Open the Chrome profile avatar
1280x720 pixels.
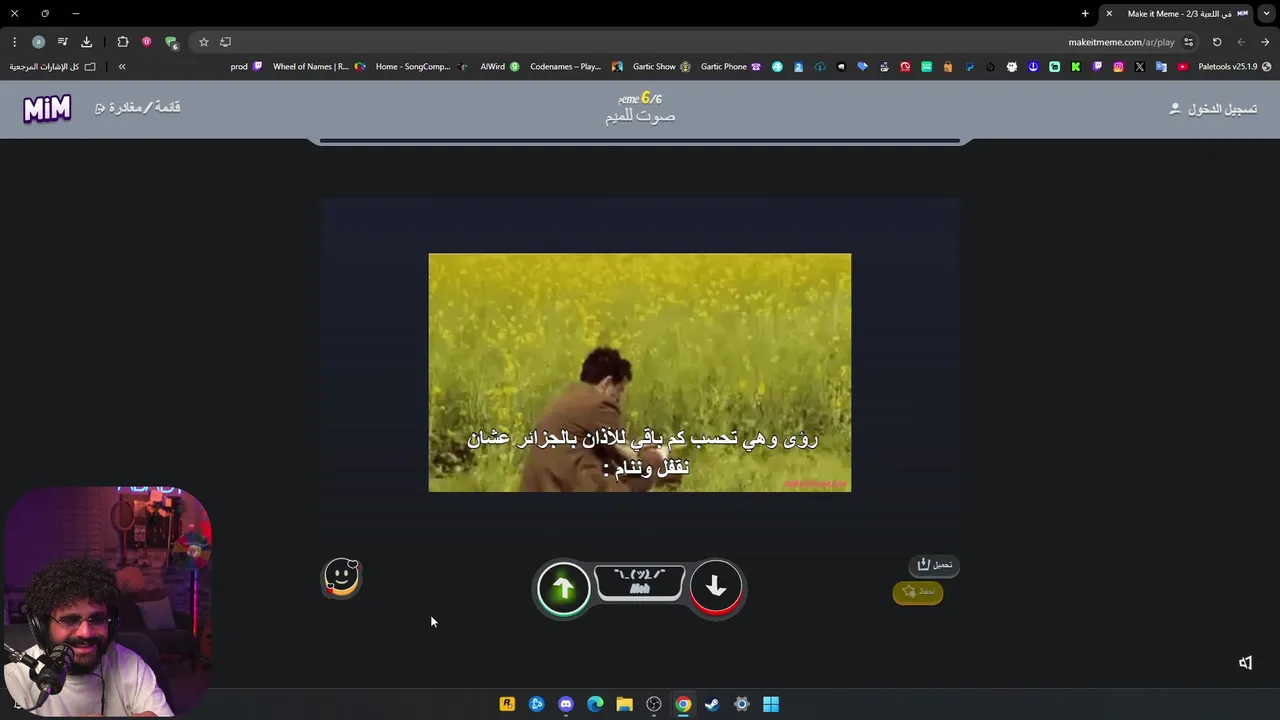(x=38, y=42)
